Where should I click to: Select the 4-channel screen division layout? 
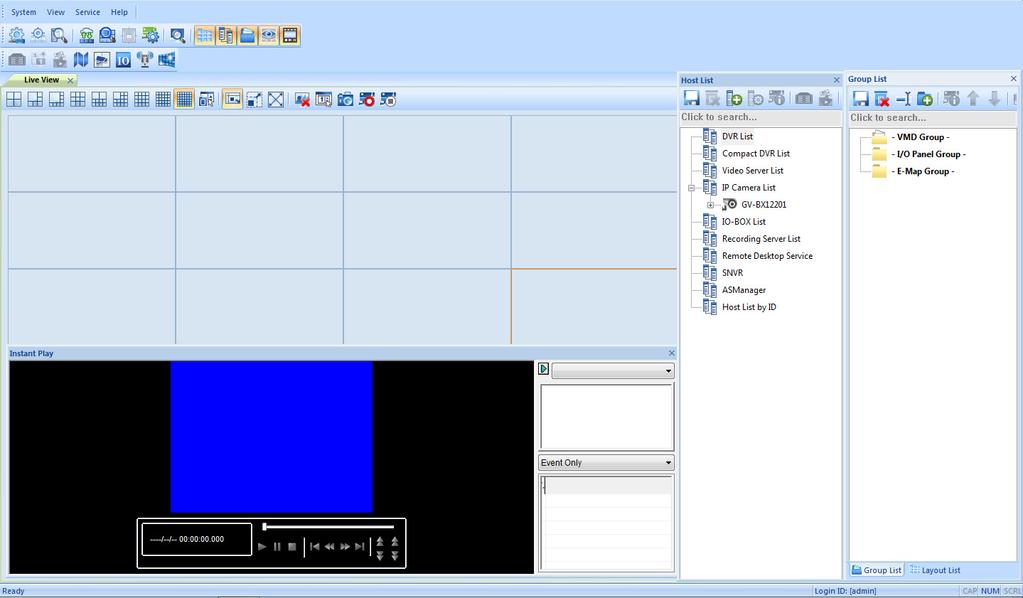pyautogui.click(x=14, y=99)
